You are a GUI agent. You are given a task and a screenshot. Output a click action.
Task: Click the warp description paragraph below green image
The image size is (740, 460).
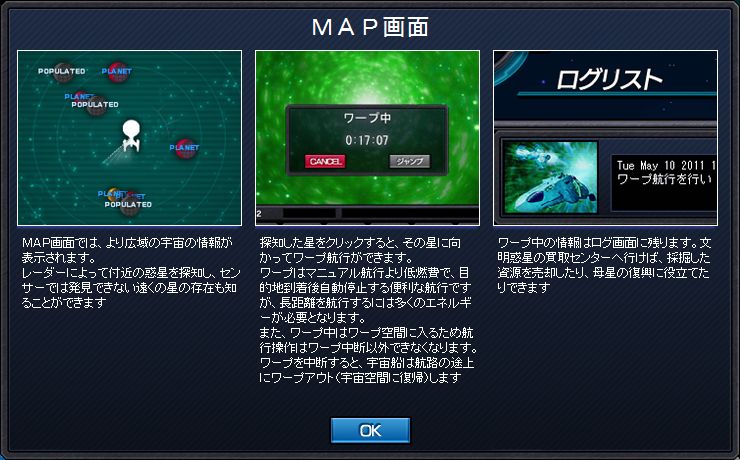tap(368, 310)
